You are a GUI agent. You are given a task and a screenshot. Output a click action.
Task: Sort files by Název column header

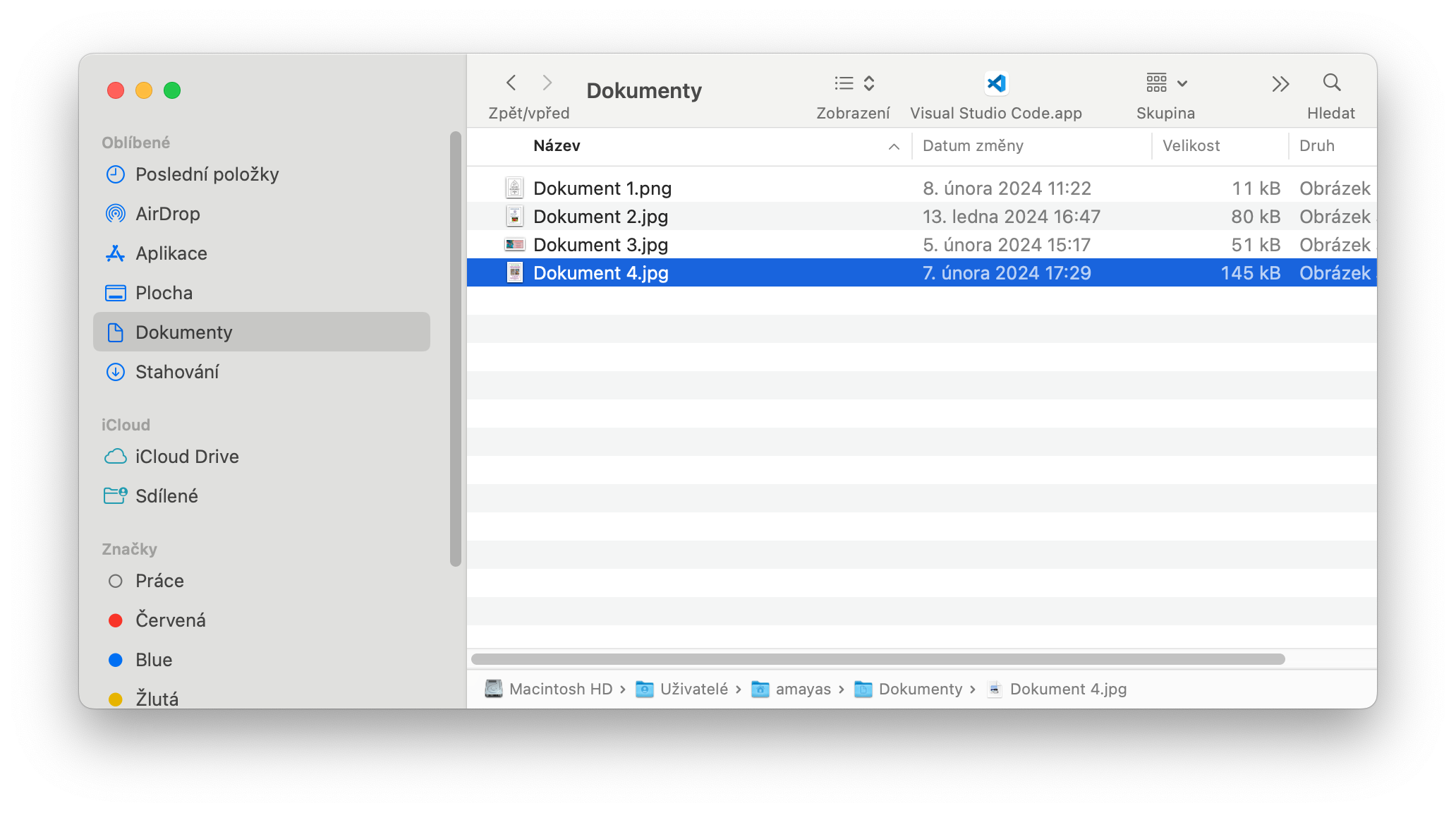(557, 146)
